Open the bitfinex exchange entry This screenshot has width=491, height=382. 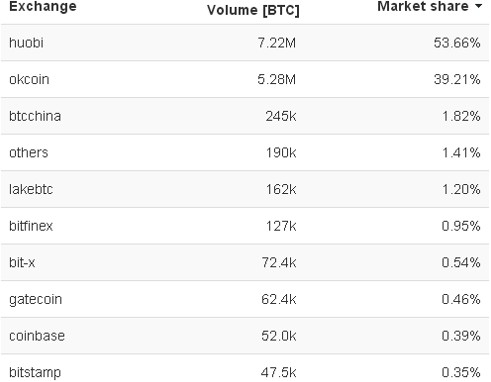pyautogui.click(x=31, y=226)
